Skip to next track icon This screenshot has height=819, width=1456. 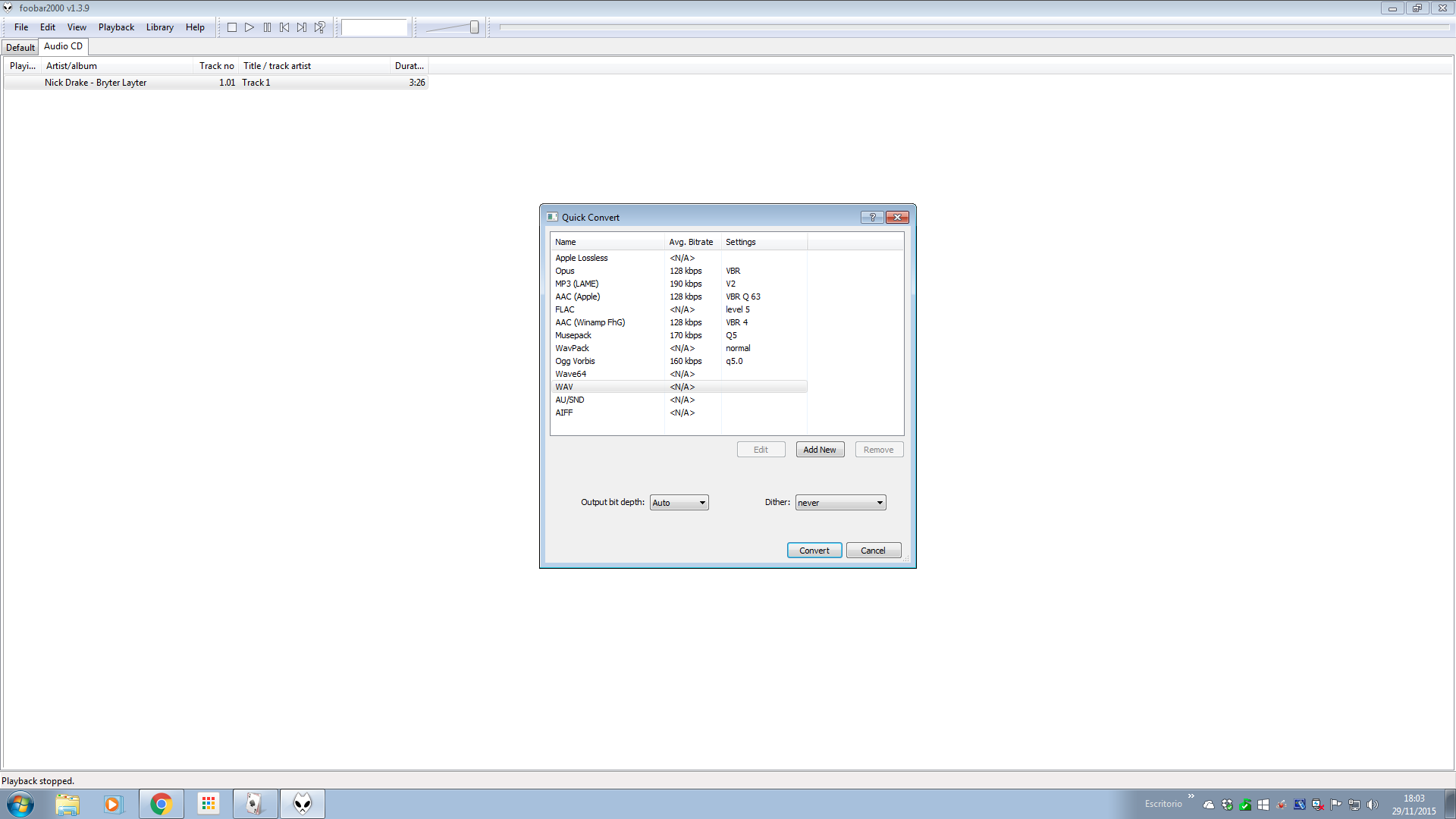(302, 27)
